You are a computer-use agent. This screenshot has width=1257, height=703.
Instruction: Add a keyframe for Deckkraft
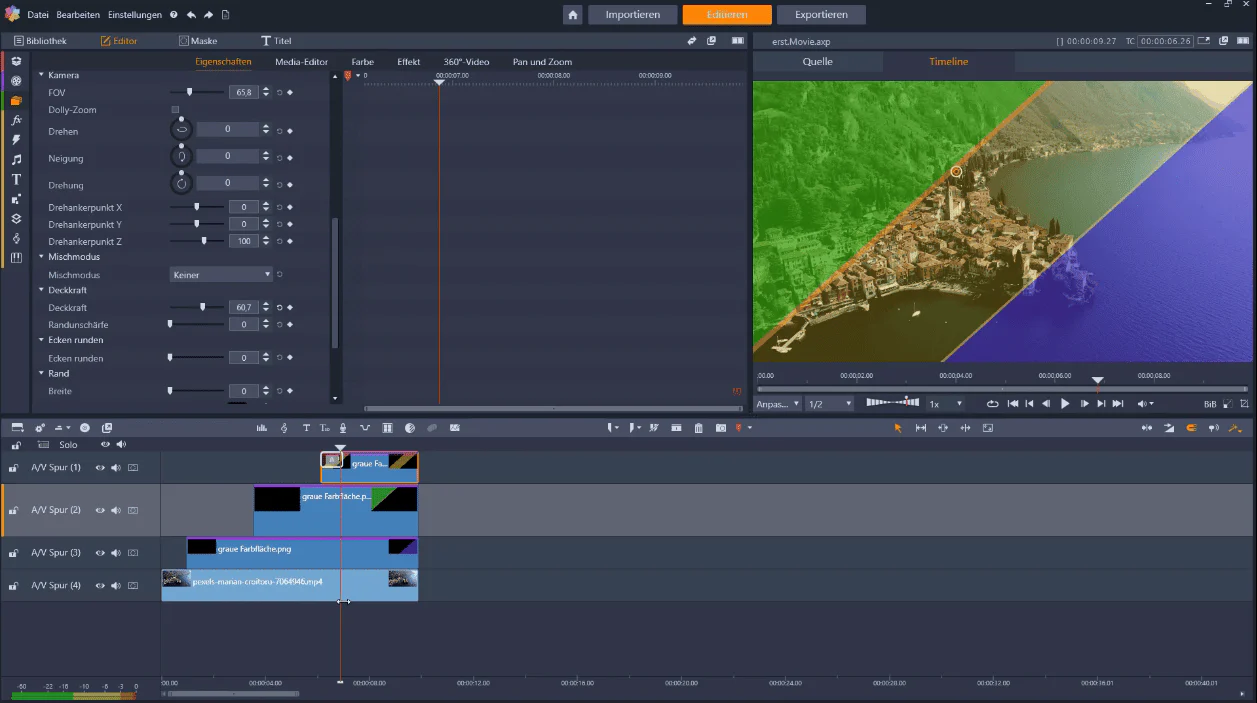(290, 308)
